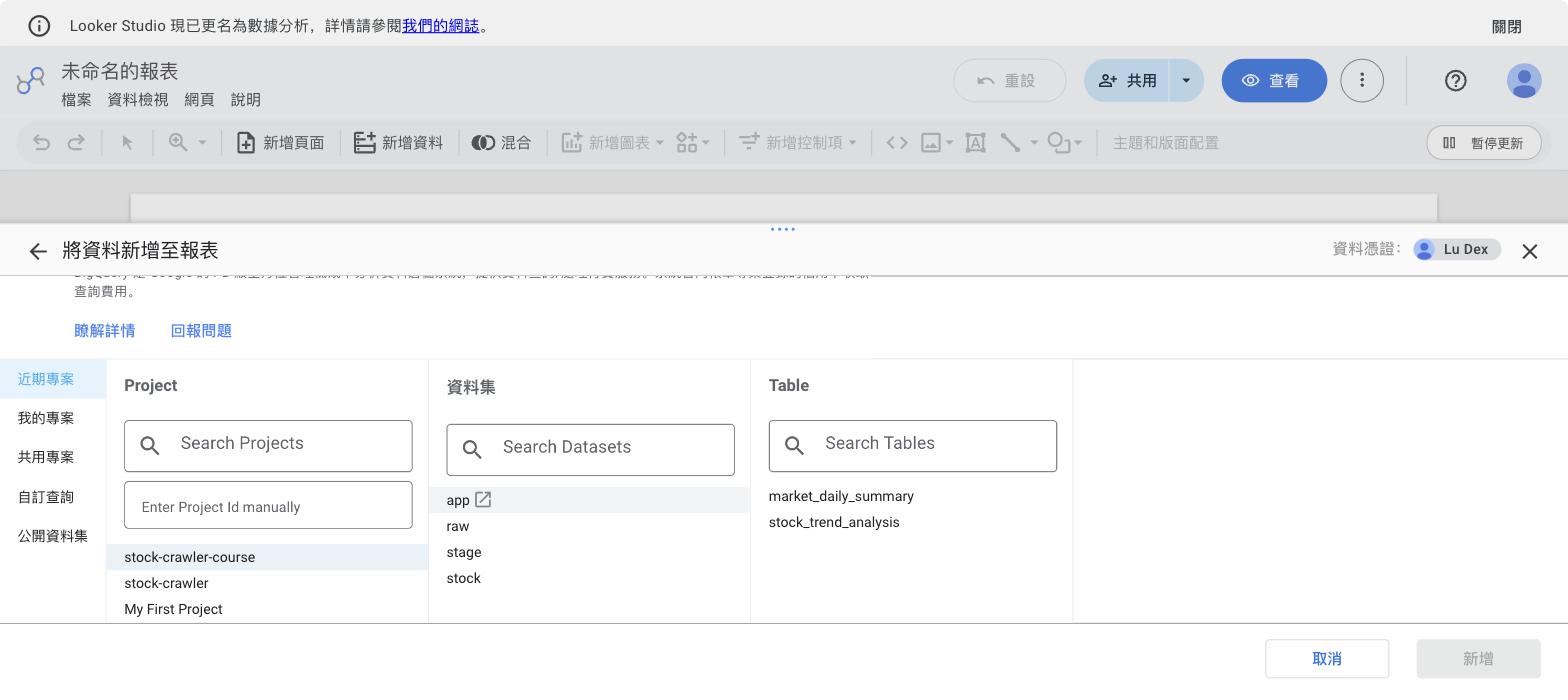Click the undo arrow in toolbar
Image resolution: width=1568 pixels, height=700 pixels.
[41, 143]
